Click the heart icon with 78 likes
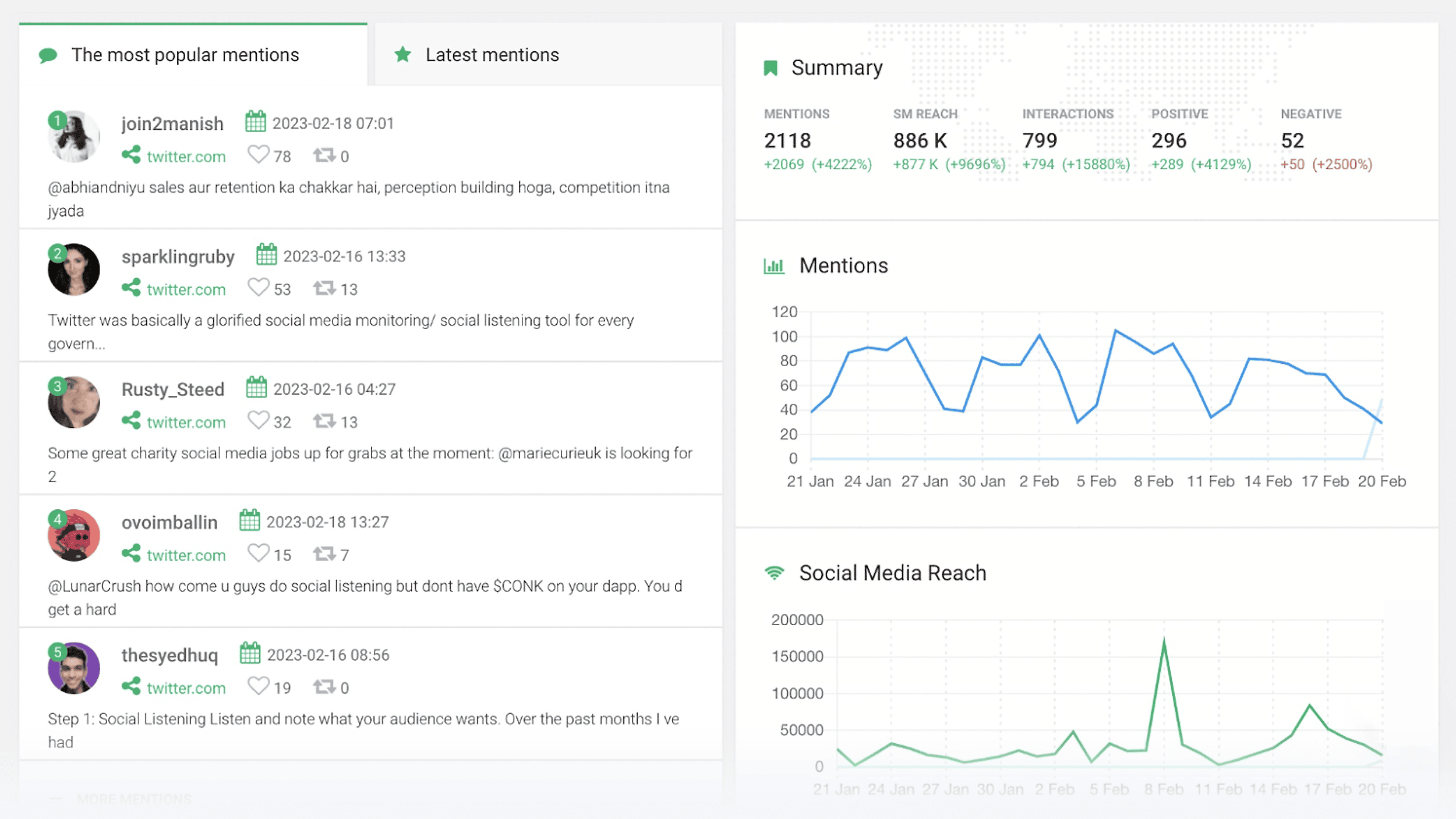Image resolution: width=1456 pixels, height=819 pixels. [x=259, y=154]
